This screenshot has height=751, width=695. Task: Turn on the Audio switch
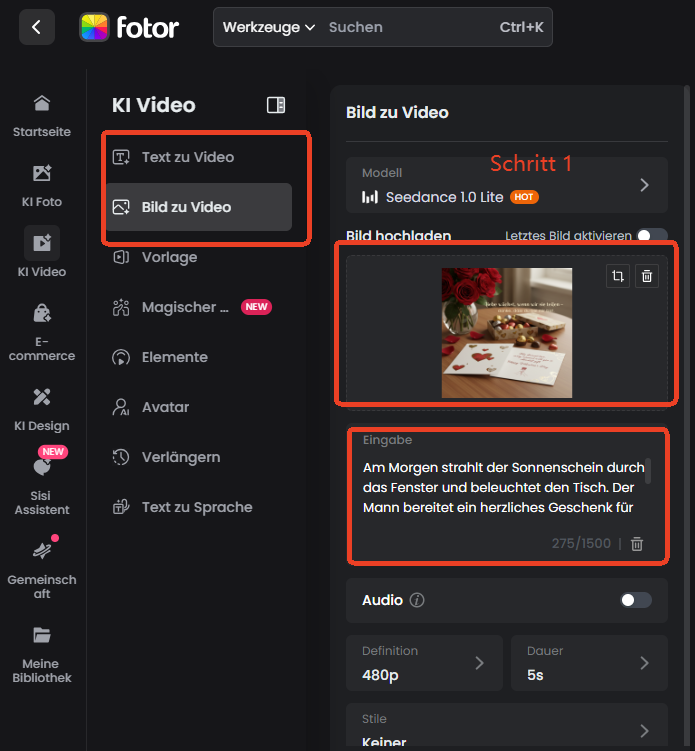[635, 600]
